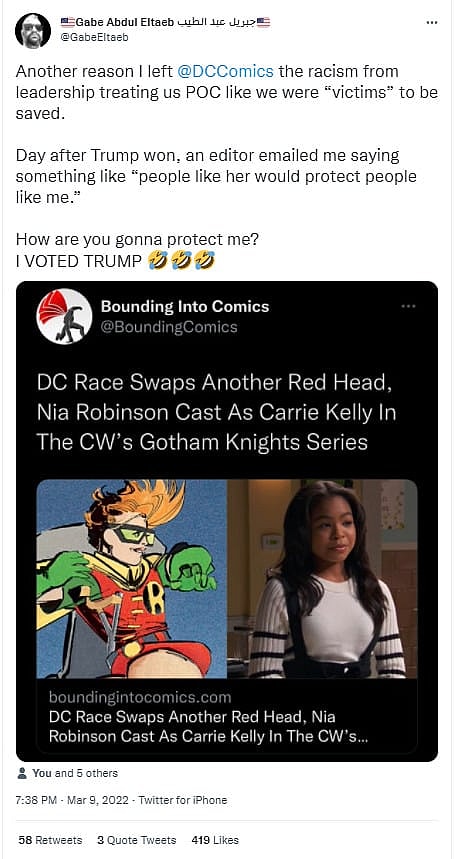Open the link card article title
The height and width of the screenshot is (859, 457).
(208, 726)
